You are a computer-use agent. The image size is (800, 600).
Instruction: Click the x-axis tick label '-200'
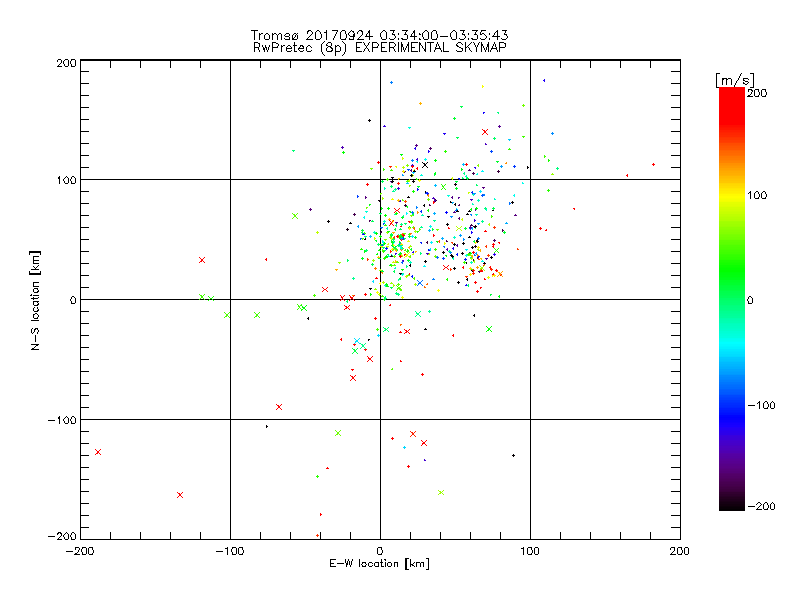pyautogui.click(x=80, y=551)
